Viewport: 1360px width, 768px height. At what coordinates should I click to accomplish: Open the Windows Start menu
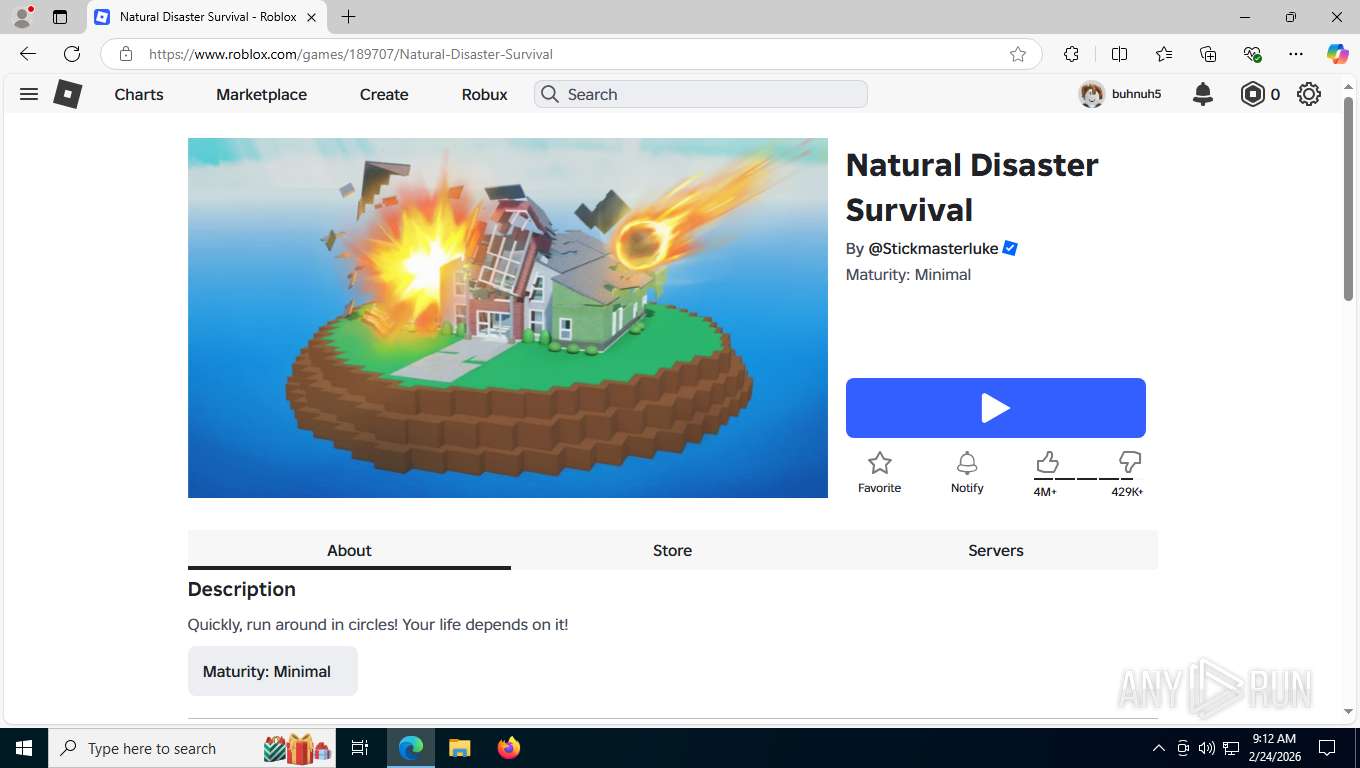pos(24,748)
